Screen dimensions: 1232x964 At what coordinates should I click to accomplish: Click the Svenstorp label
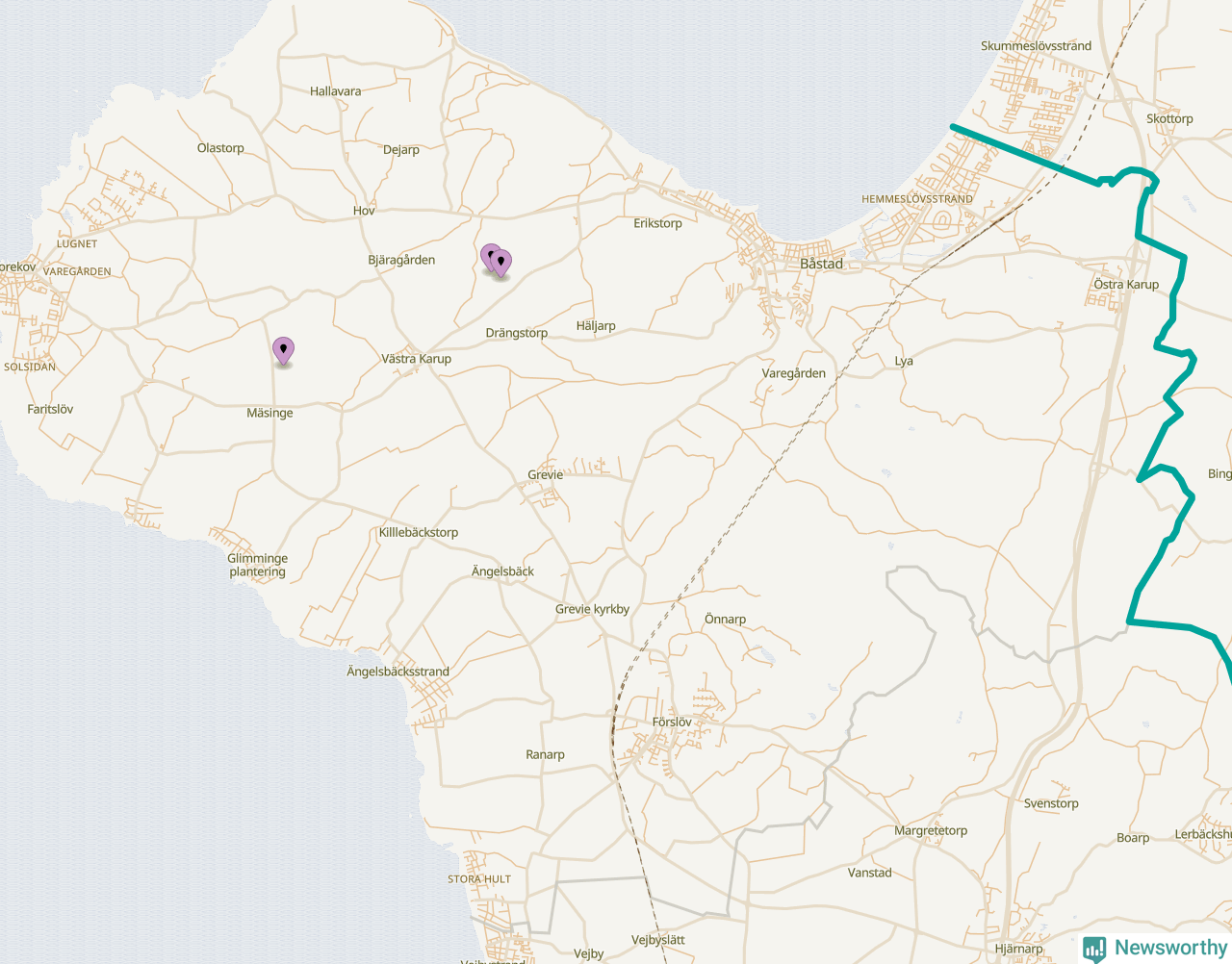tap(1051, 803)
